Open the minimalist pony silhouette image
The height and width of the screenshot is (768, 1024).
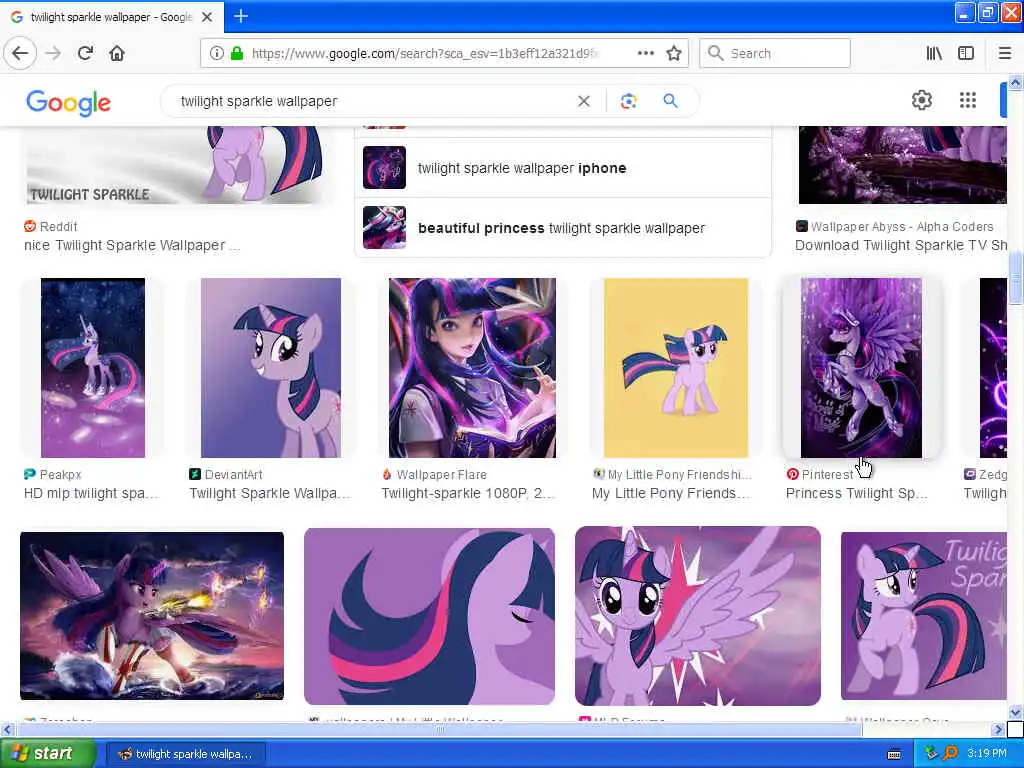[x=429, y=616]
